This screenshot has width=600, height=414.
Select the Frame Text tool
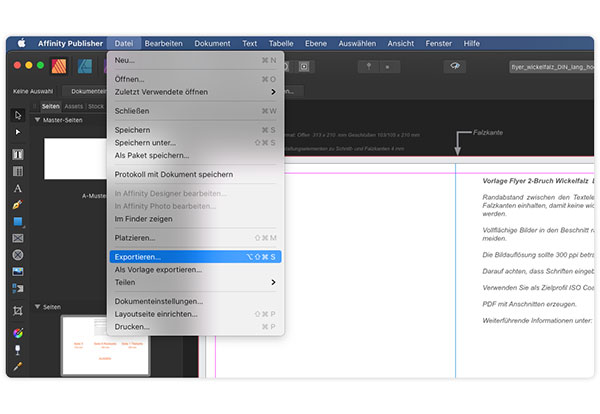point(18,154)
